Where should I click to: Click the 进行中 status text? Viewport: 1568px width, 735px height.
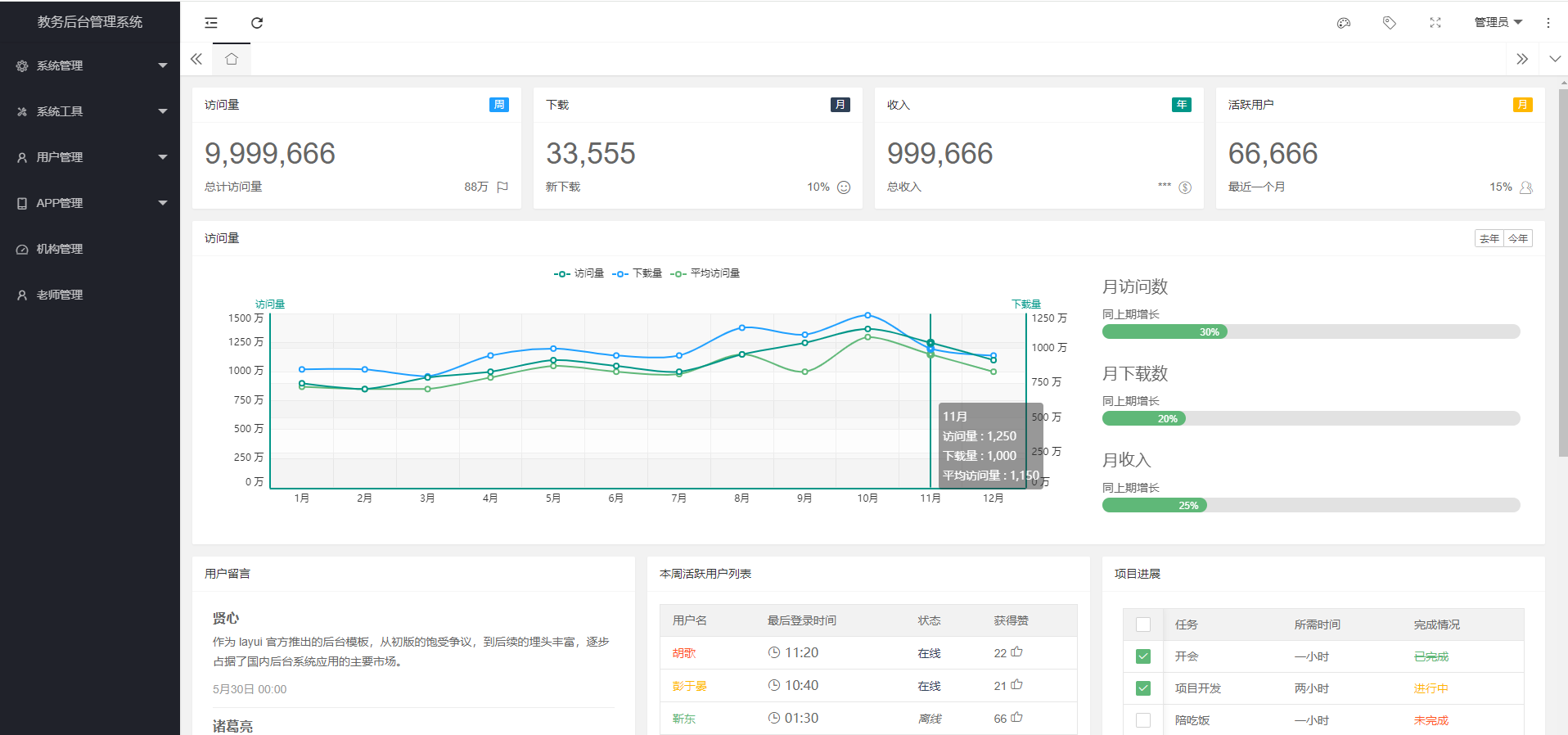(x=1431, y=688)
